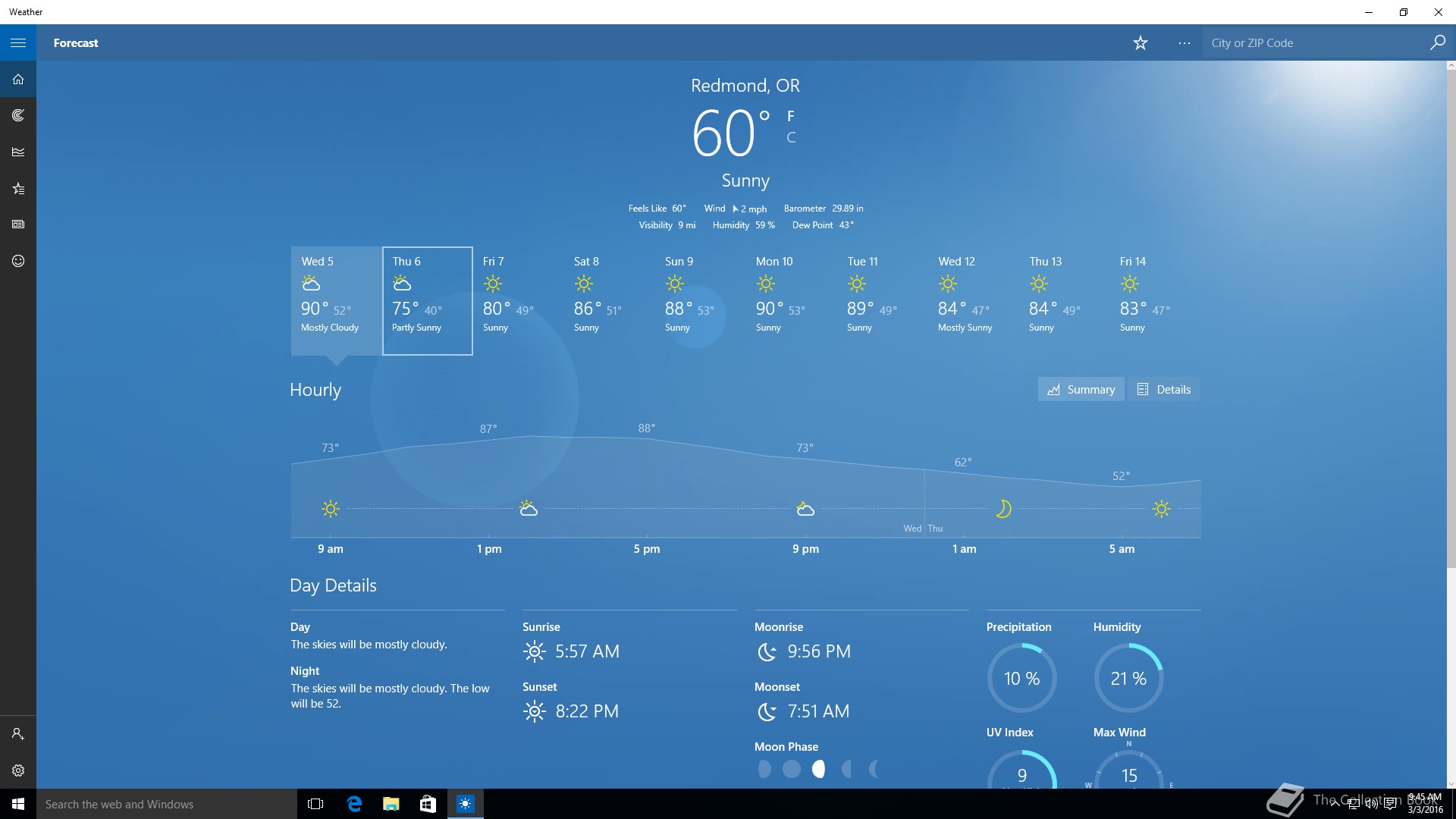Select the Mon 10 forecast day

[x=791, y=300]
